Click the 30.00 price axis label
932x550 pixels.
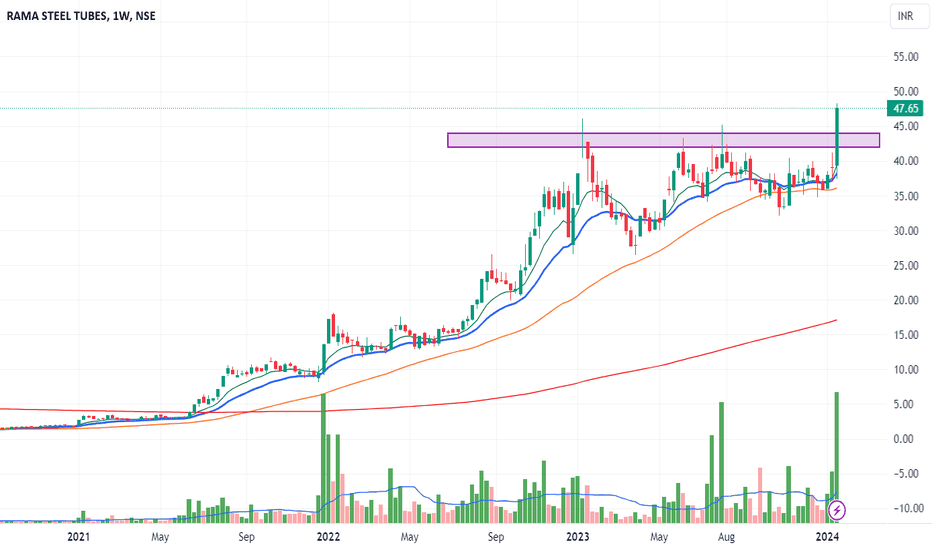[x=906, y=231]
